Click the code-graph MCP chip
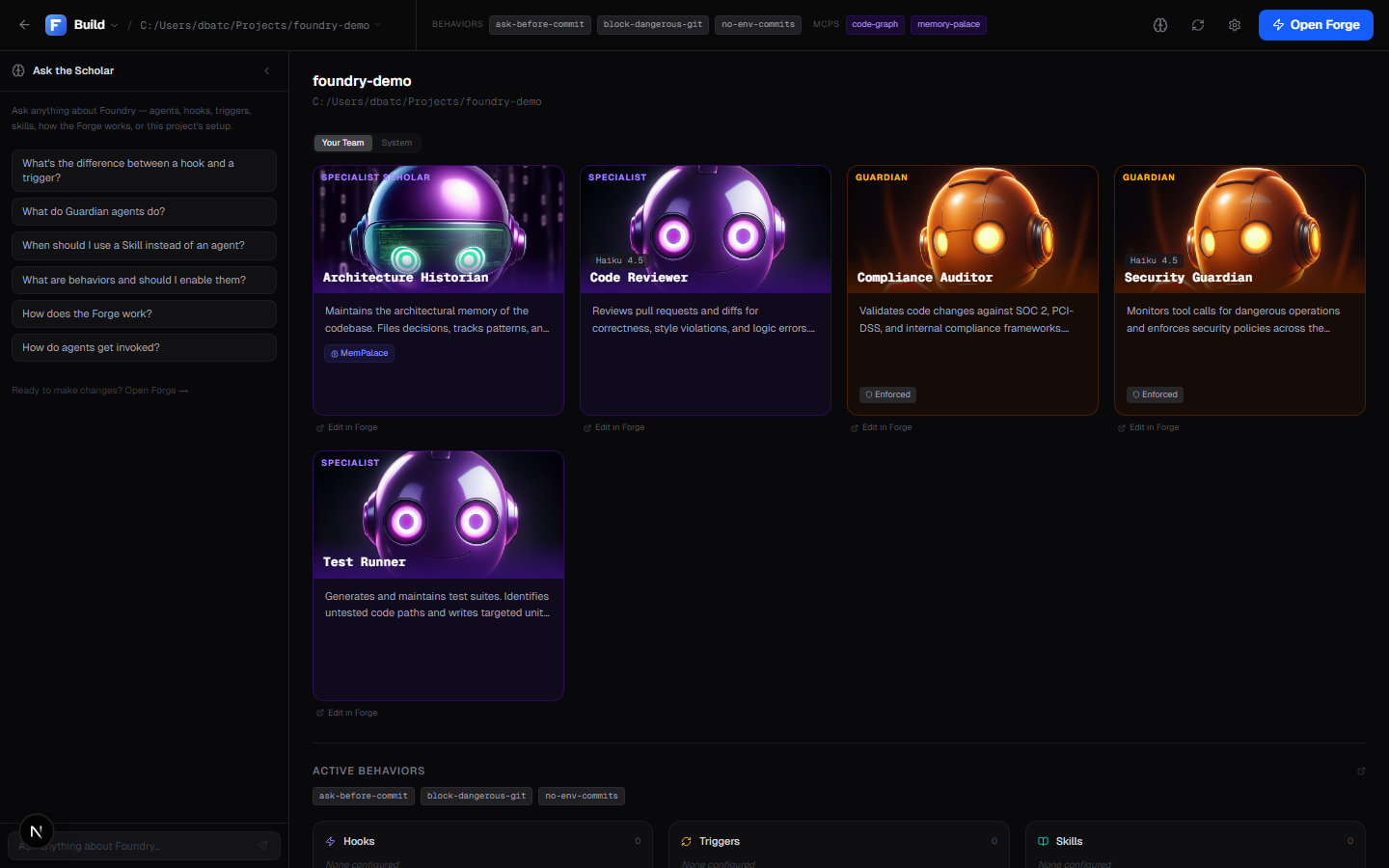 [x=875, y=24]
